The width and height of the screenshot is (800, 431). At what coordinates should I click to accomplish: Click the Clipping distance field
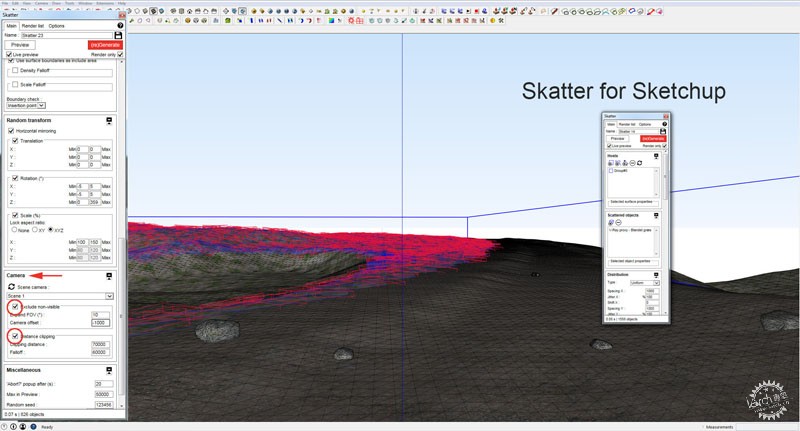coord(100,344)
